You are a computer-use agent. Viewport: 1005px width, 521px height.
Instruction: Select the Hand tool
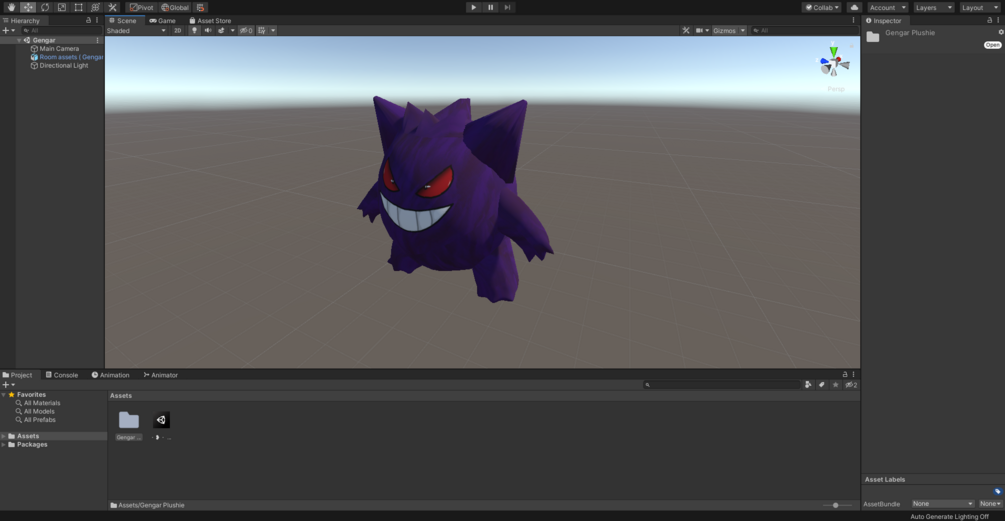[x=11, y=7]
